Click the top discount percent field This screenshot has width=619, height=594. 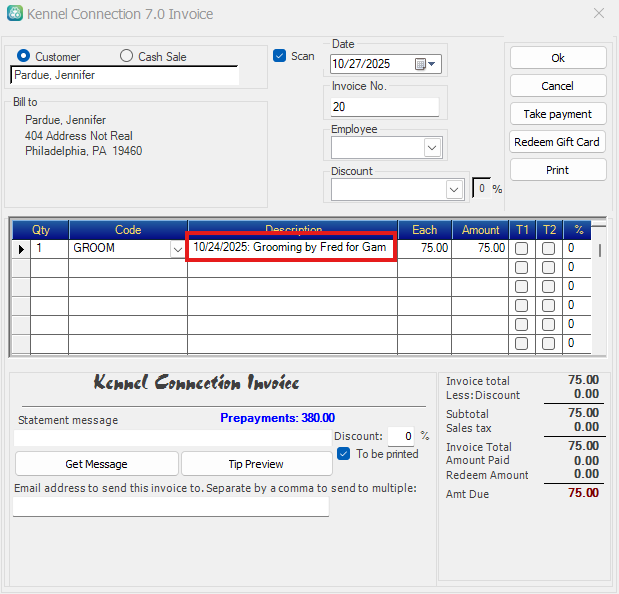point(482,188)
